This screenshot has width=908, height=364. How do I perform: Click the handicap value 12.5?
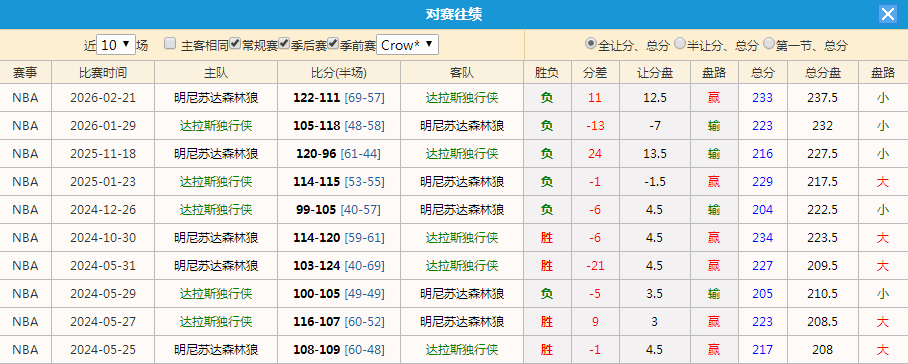click(x=655, y=98)
